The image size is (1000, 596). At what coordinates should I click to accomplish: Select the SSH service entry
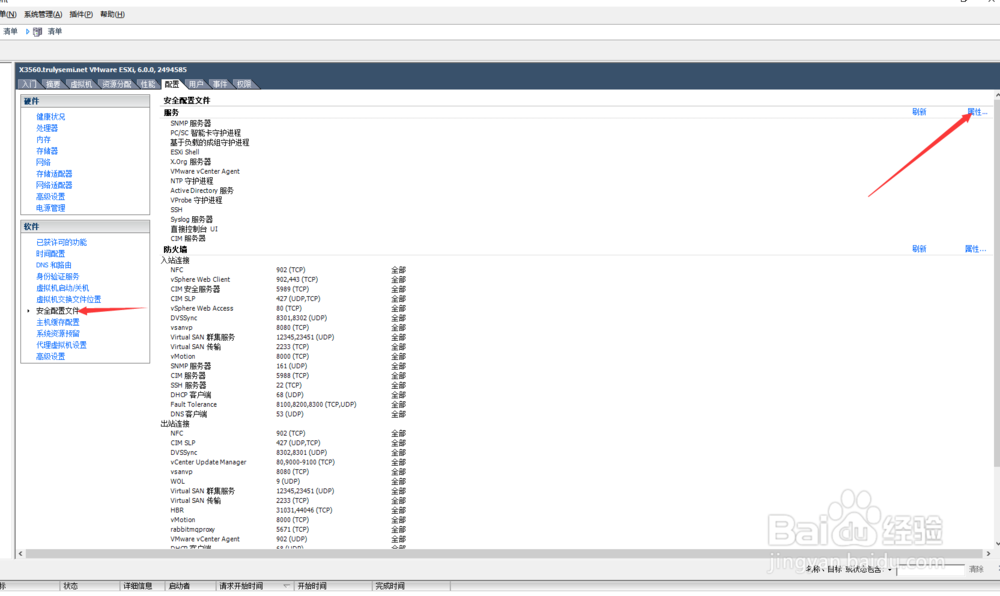(x=176, y=210)
